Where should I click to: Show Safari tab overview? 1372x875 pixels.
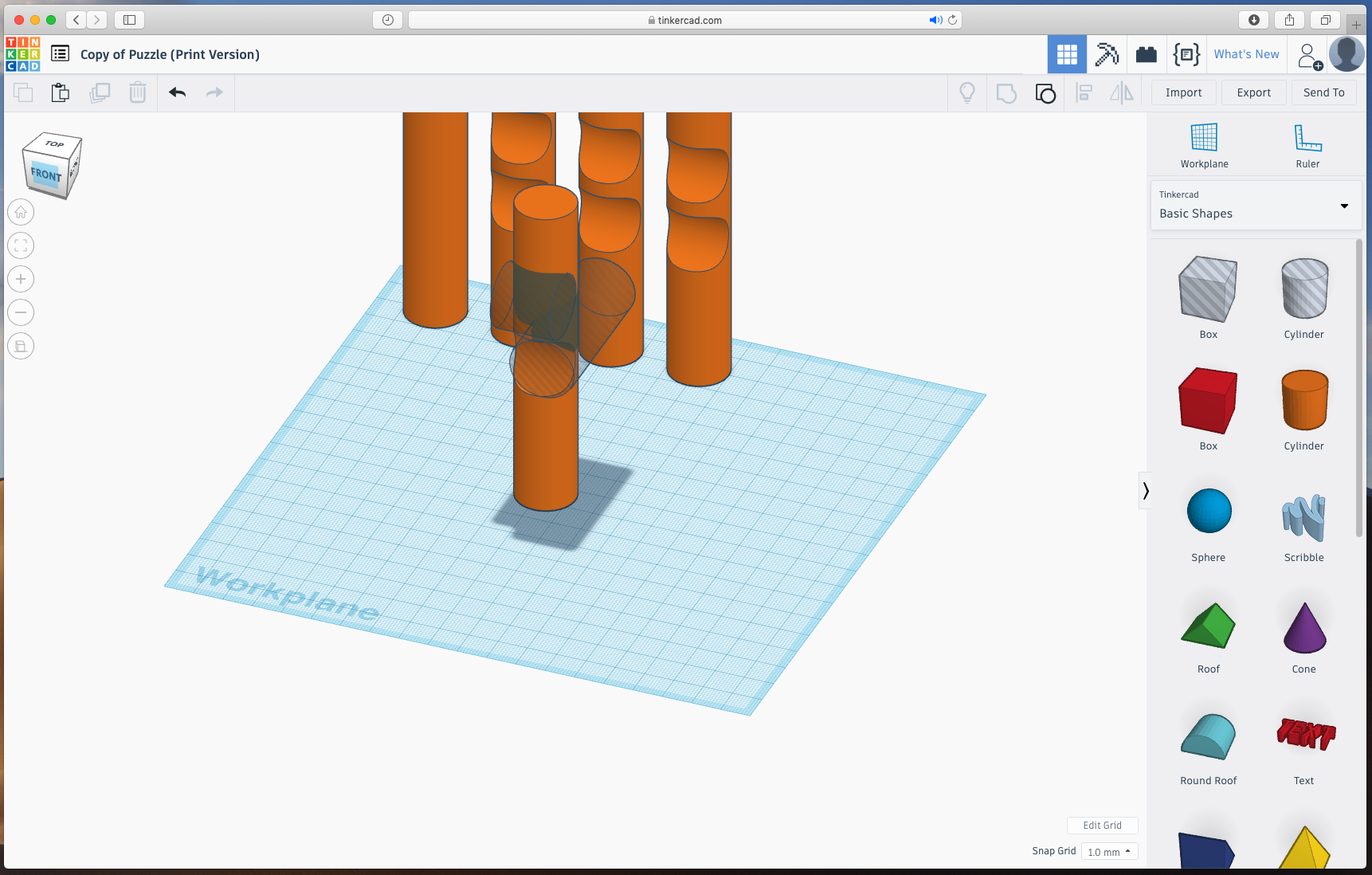pos(1325,20)
